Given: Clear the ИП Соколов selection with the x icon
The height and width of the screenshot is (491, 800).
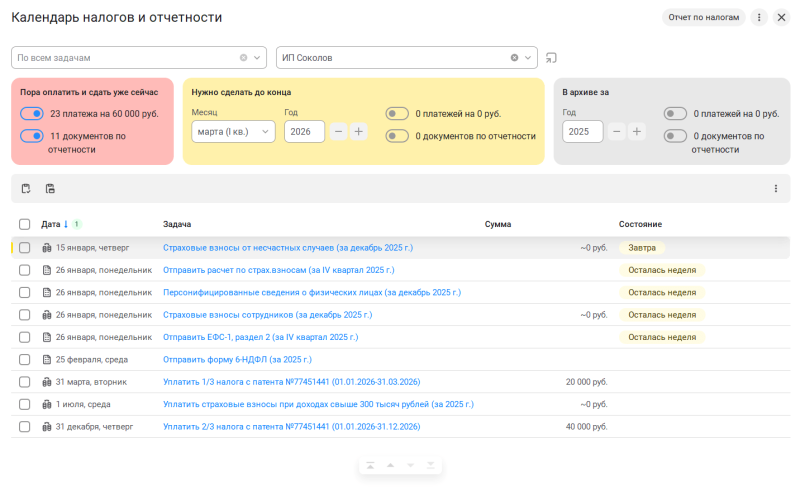Looking at the screenshot, I should (x=515, y=57).
